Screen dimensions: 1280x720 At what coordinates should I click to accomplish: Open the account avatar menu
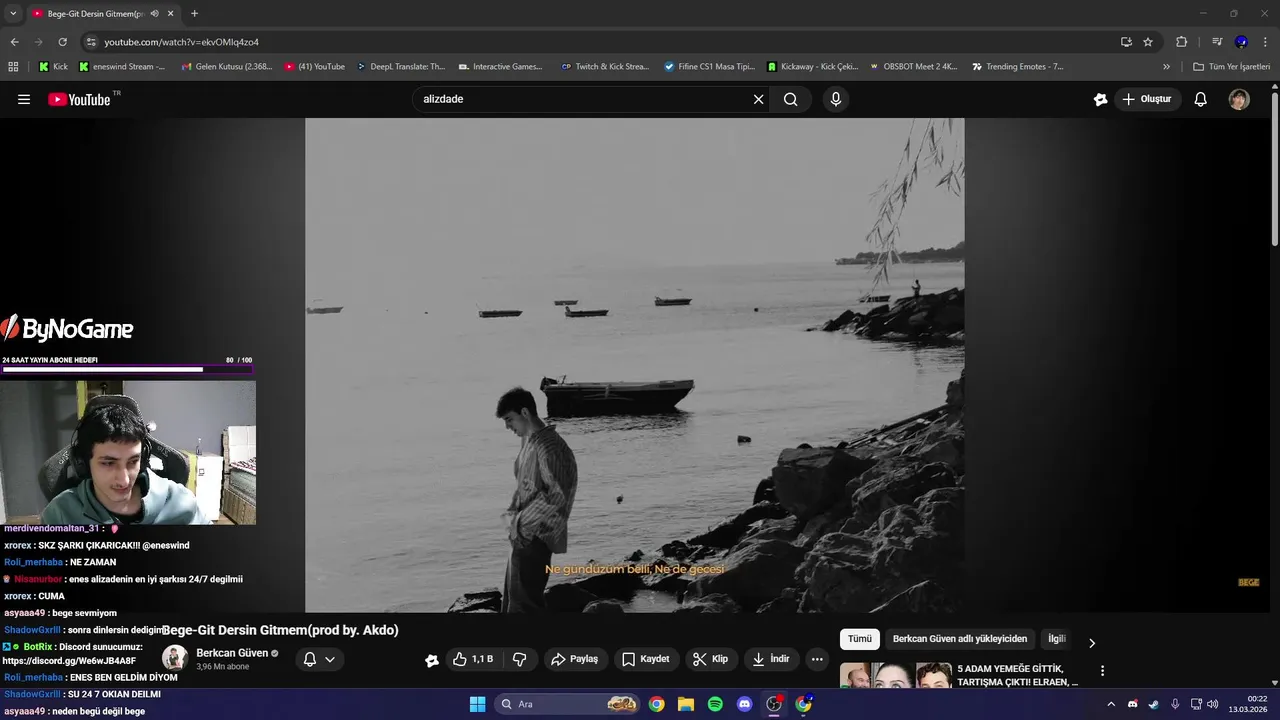click(x=1239, y=99)
